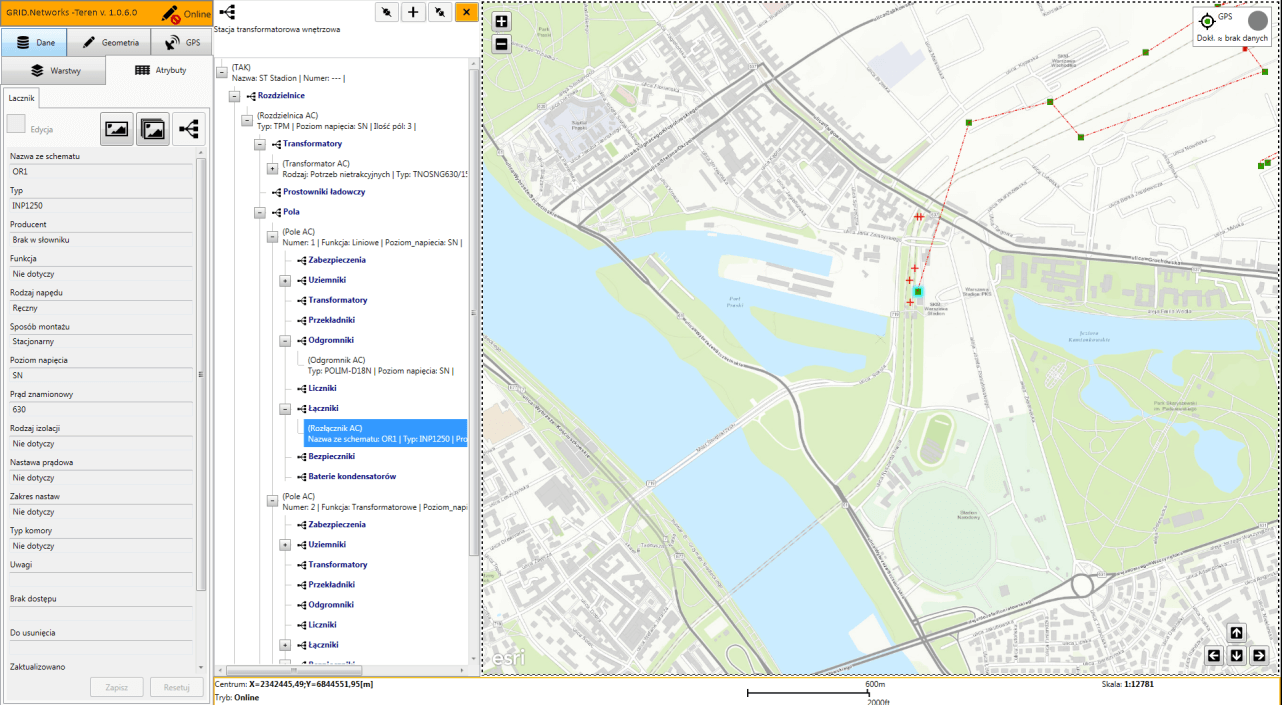Open the Dane tab
The image size is (1282, 705).
point(34,42)
